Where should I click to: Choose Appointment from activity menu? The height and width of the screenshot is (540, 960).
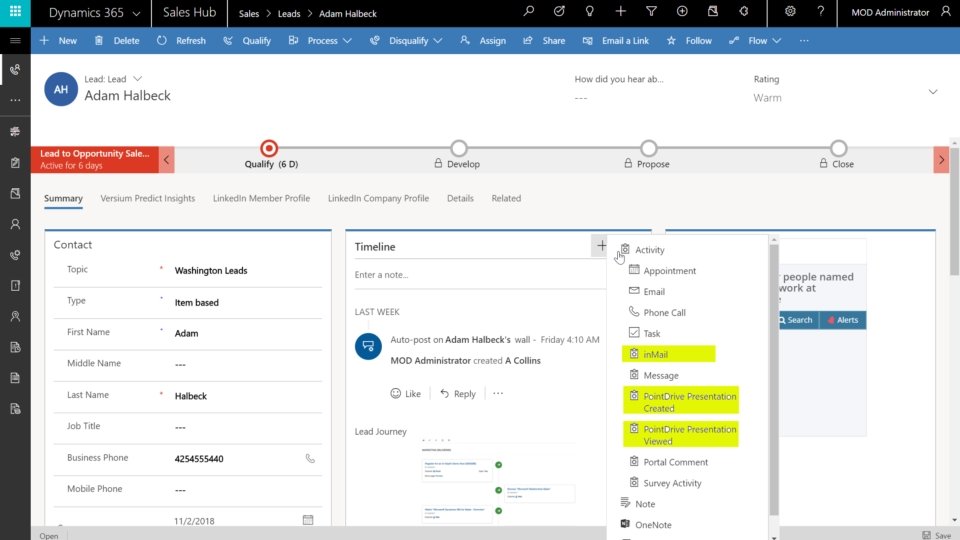coord(662,270)
